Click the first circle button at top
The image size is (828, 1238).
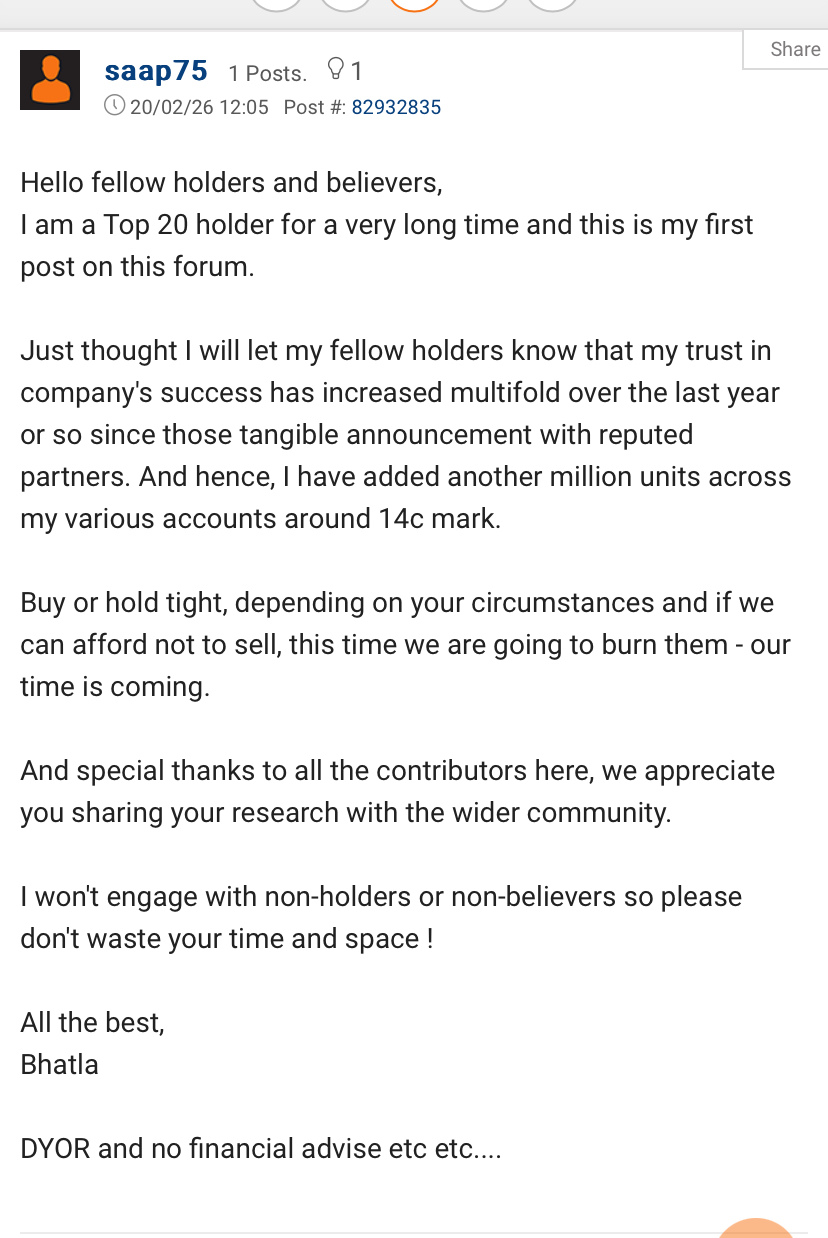[x=276, y=4]
